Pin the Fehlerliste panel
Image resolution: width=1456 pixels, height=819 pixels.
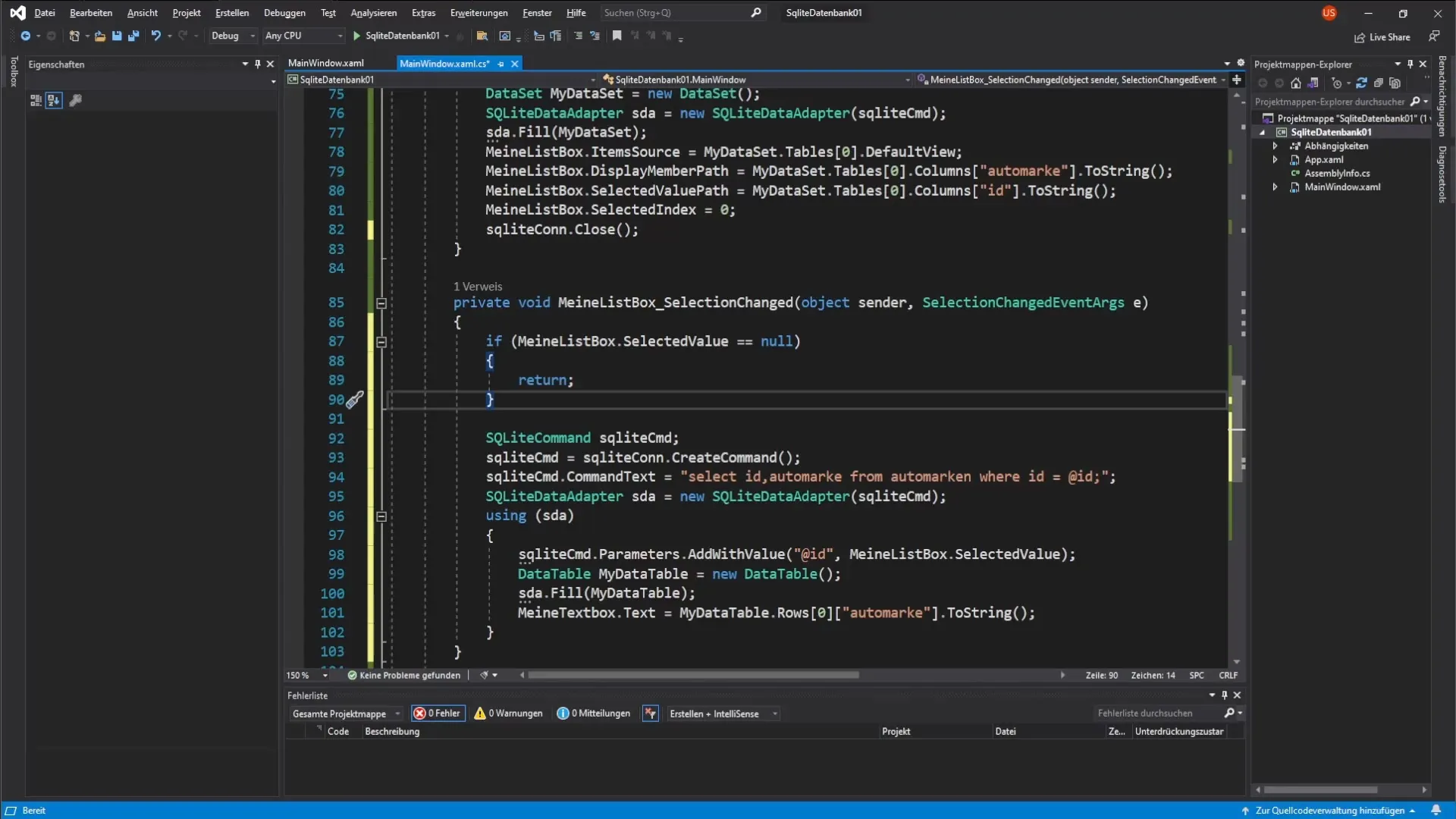(1224, 695)
